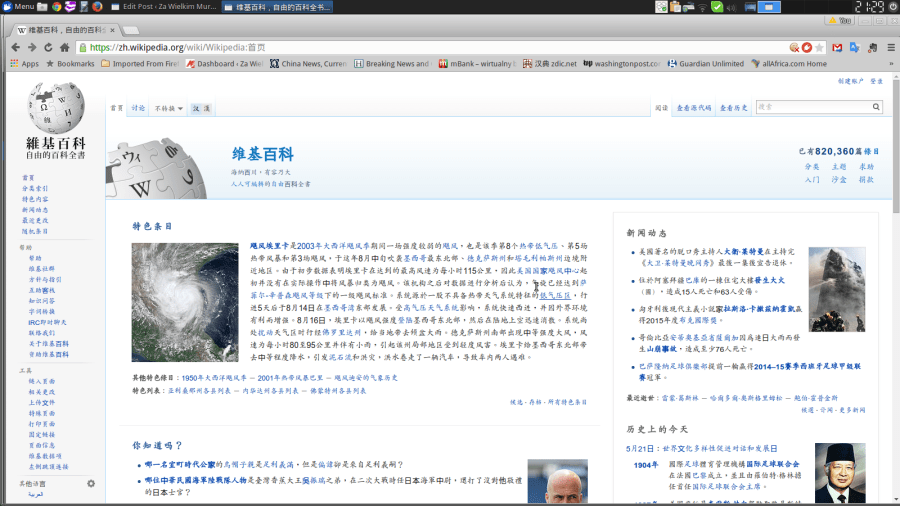This screenshot has width=900, height=506.
Task: Open the 查看源代码 view source tab
Action: (x=694, y=108)
